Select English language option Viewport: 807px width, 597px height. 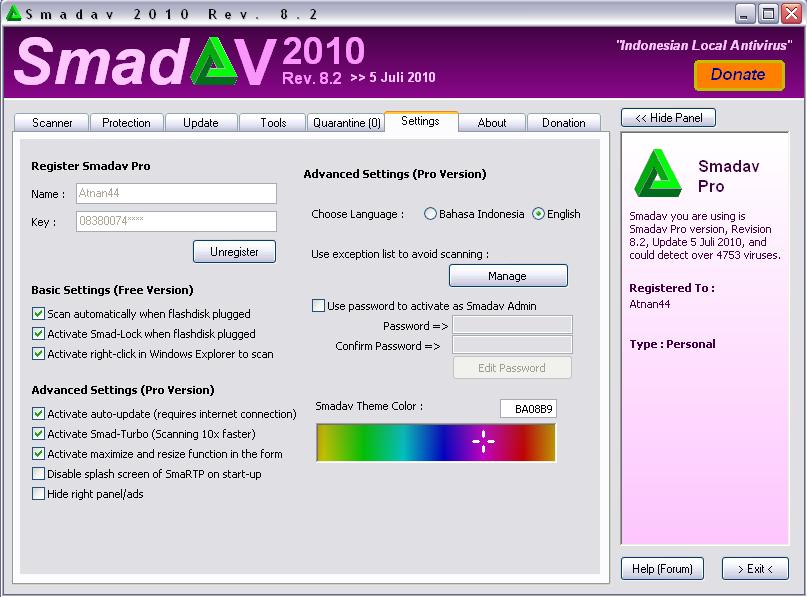538,214
